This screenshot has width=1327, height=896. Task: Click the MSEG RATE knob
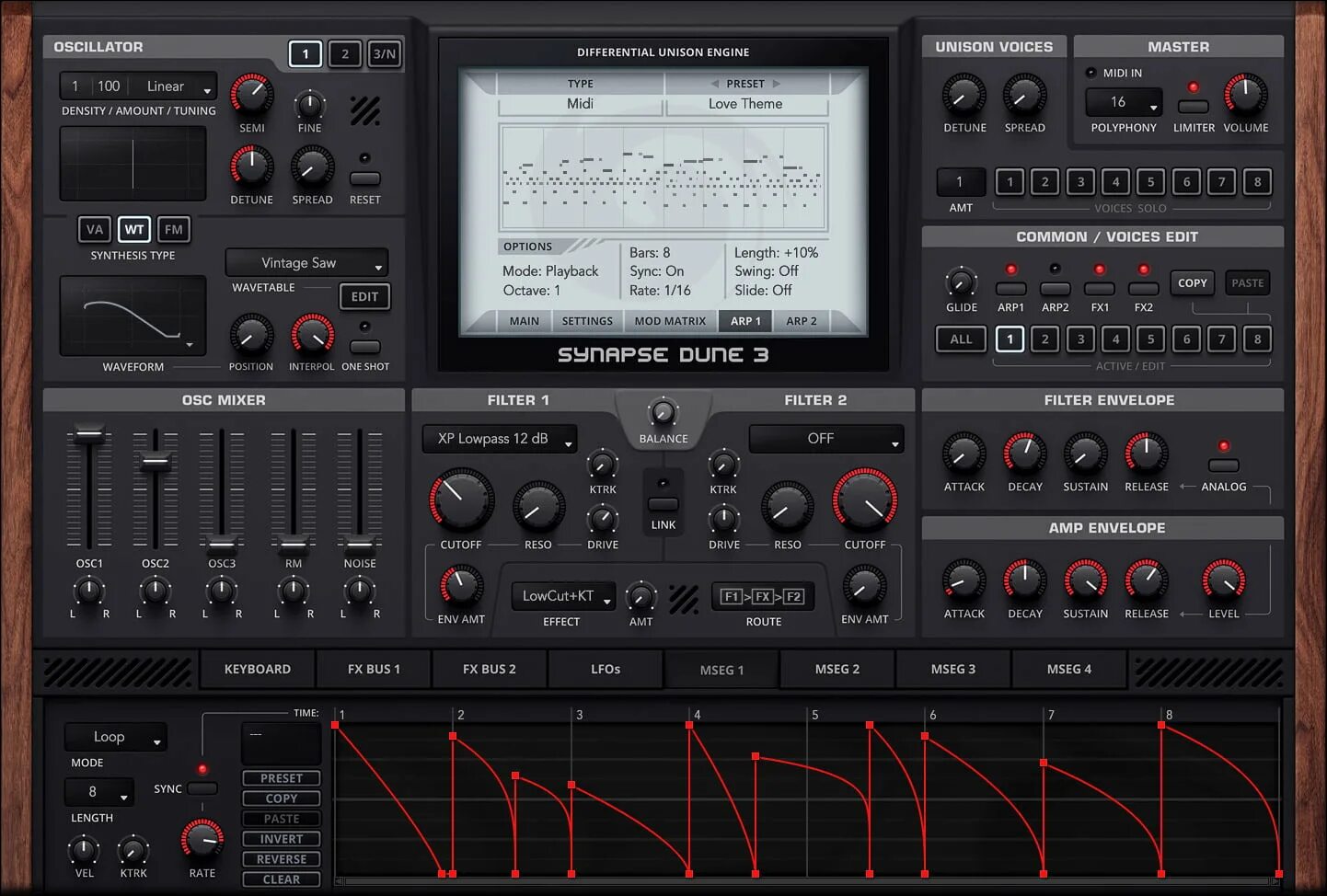point(202,839)
